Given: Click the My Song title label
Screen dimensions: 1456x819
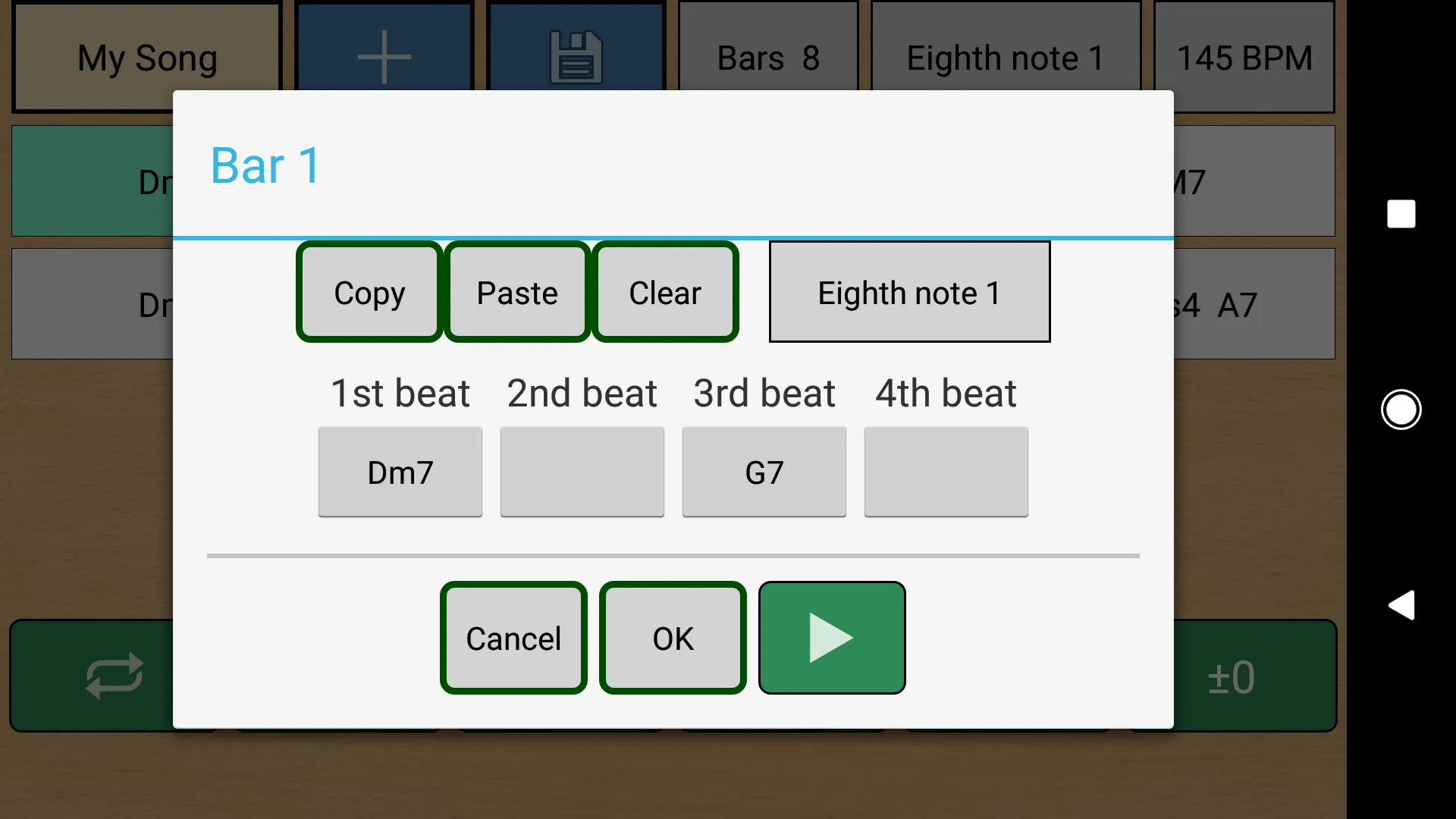Looking at the screenshot, I should [147, 57].
